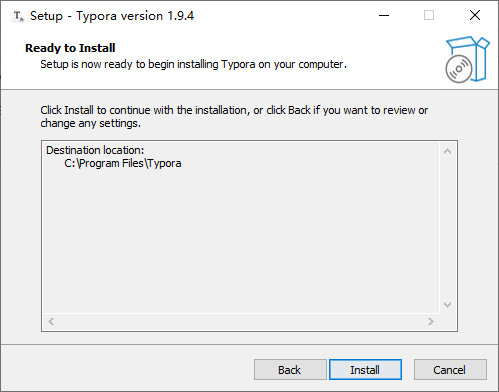Minimize the Typora setup window

[x=384, y=15]
